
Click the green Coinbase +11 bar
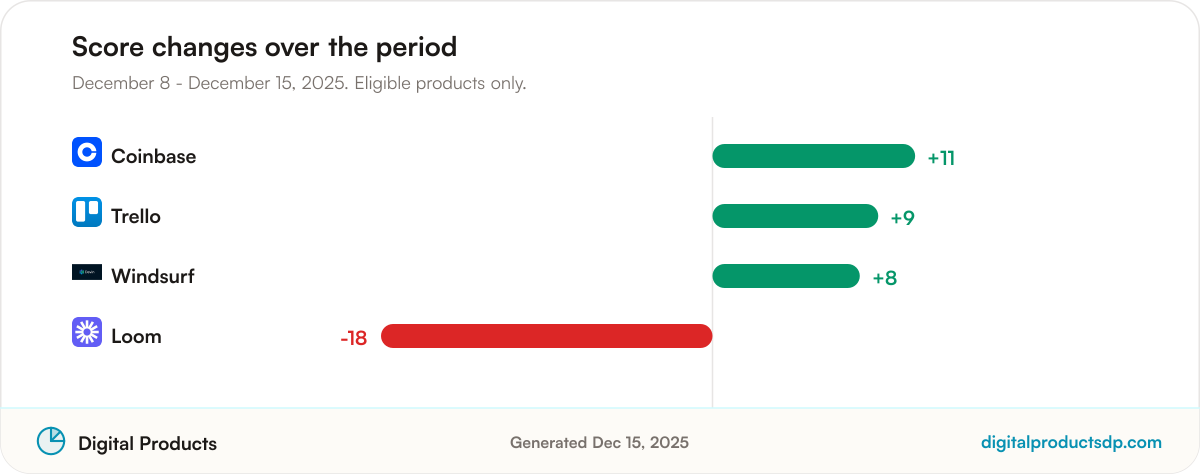[814, 156]
